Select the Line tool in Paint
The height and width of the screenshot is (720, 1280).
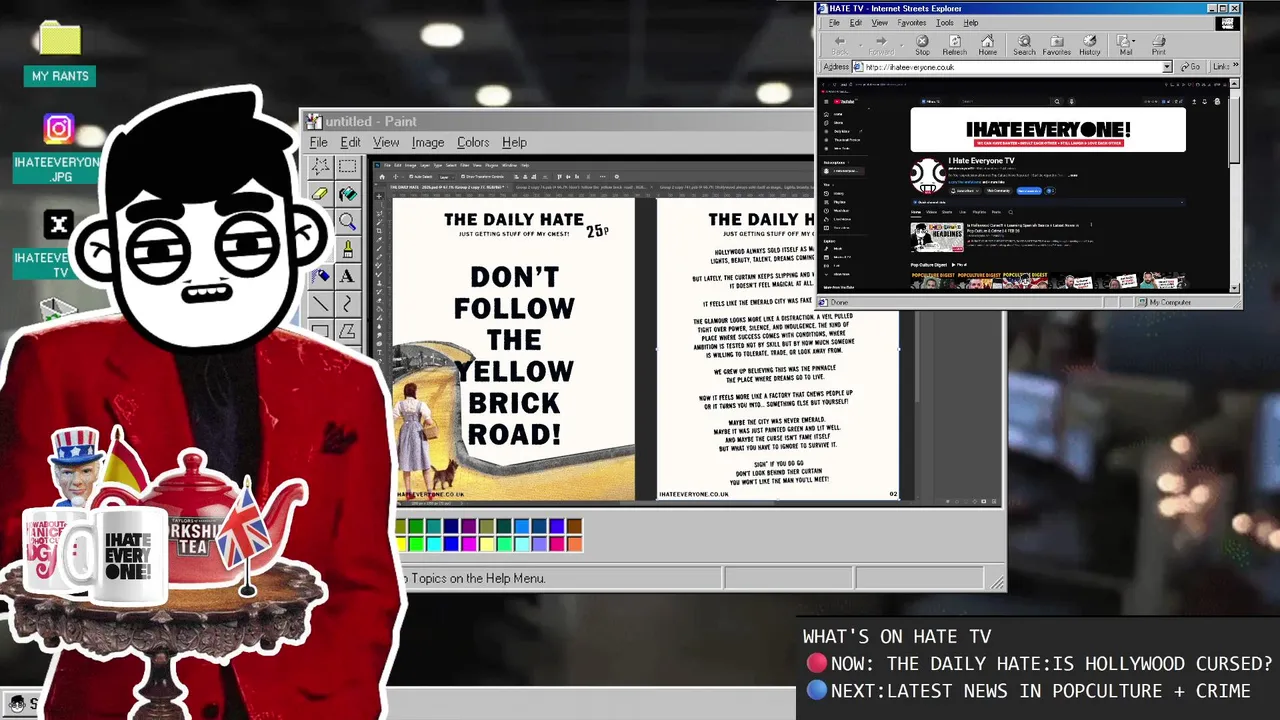coord(321,304)
